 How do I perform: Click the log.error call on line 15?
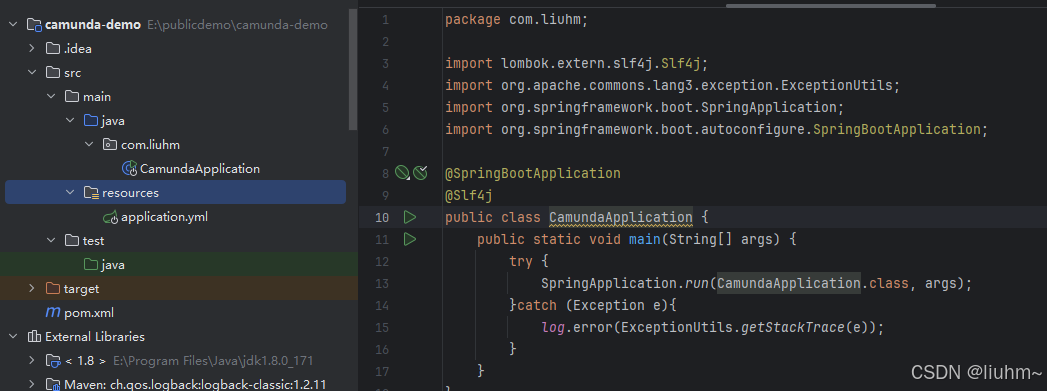[x=580, y=328]
